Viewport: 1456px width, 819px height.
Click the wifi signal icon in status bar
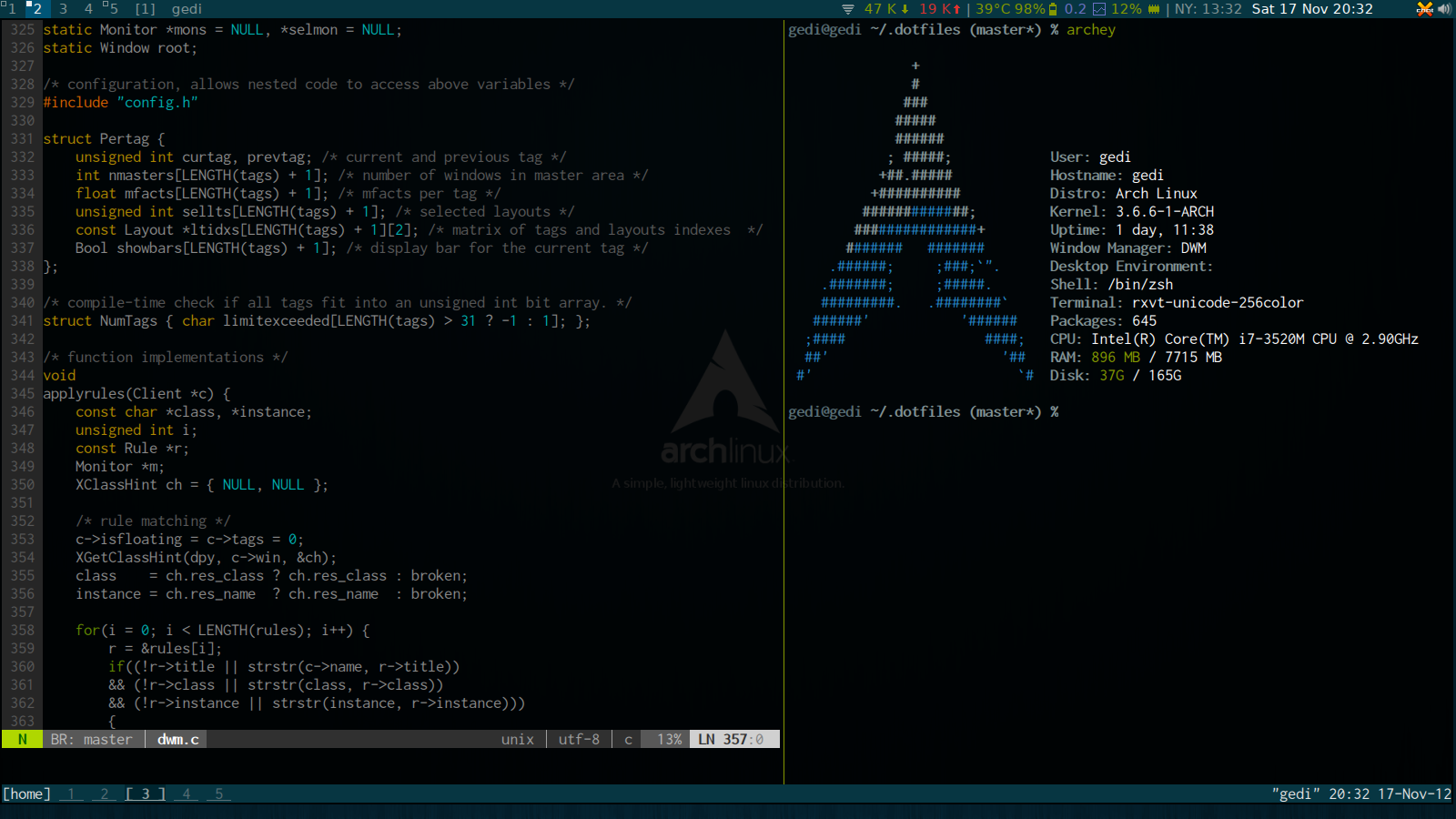(x=848, y=9)
